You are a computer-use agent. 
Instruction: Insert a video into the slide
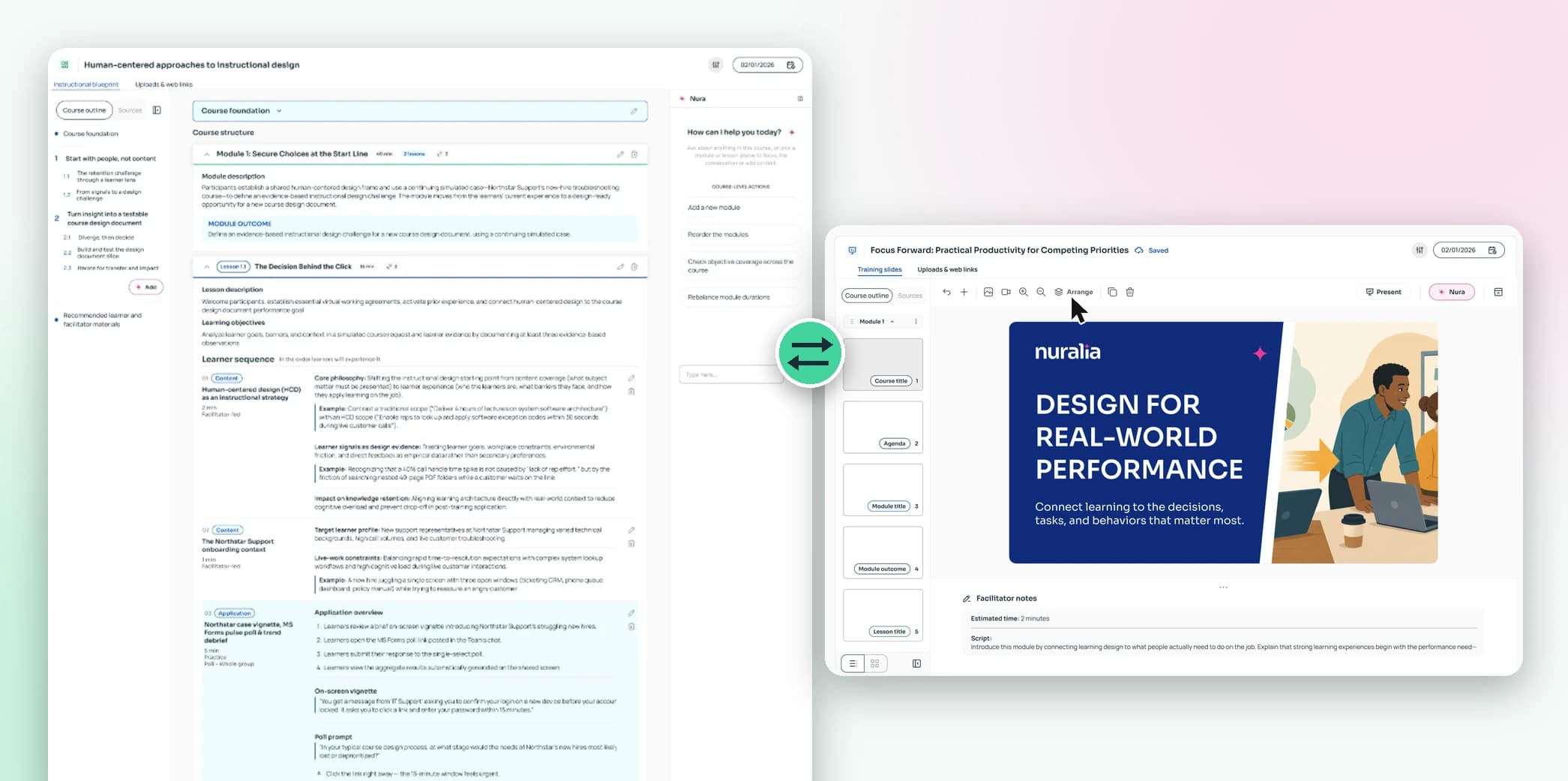click(1006, 292)
